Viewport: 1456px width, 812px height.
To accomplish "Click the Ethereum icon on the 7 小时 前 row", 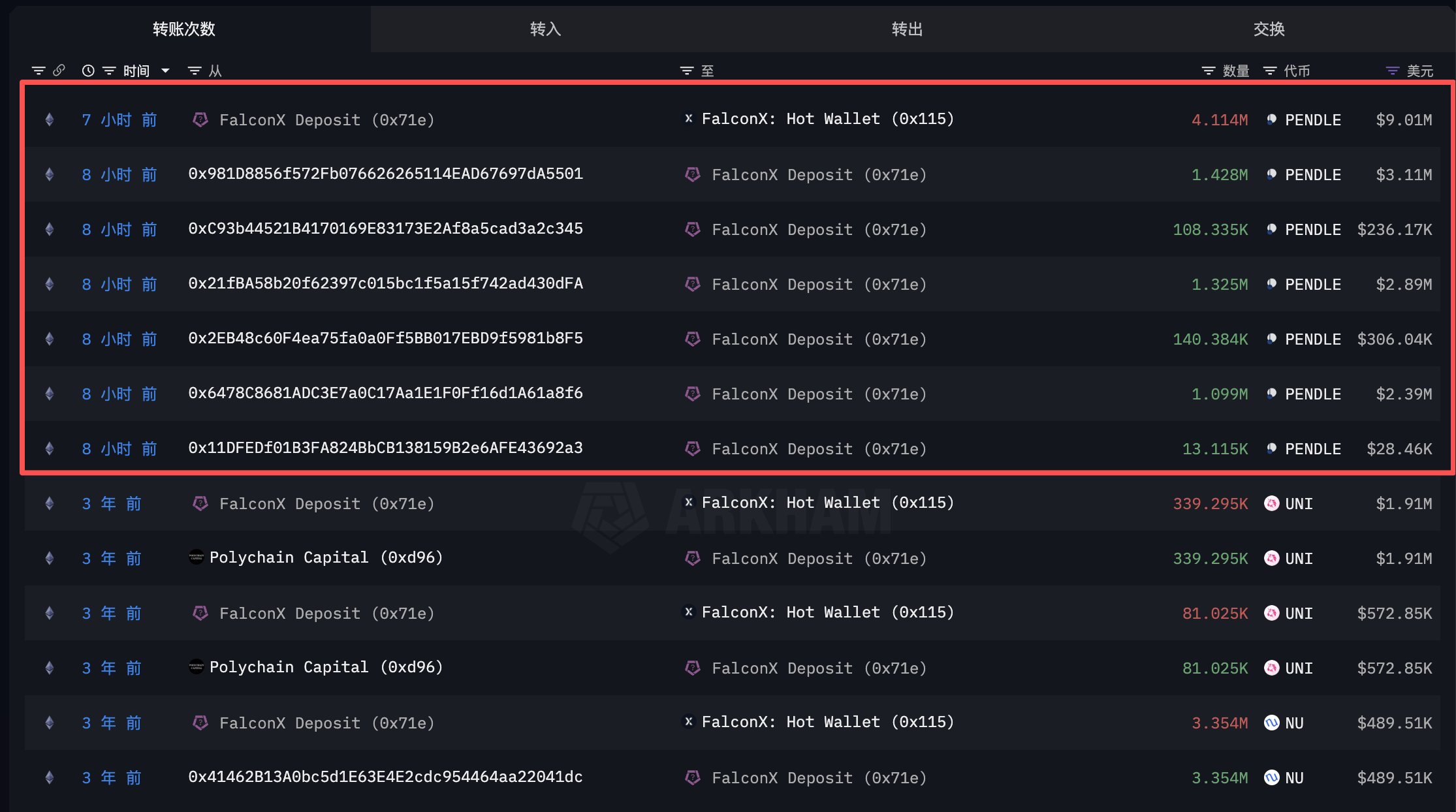I will (x=49, y=119).
